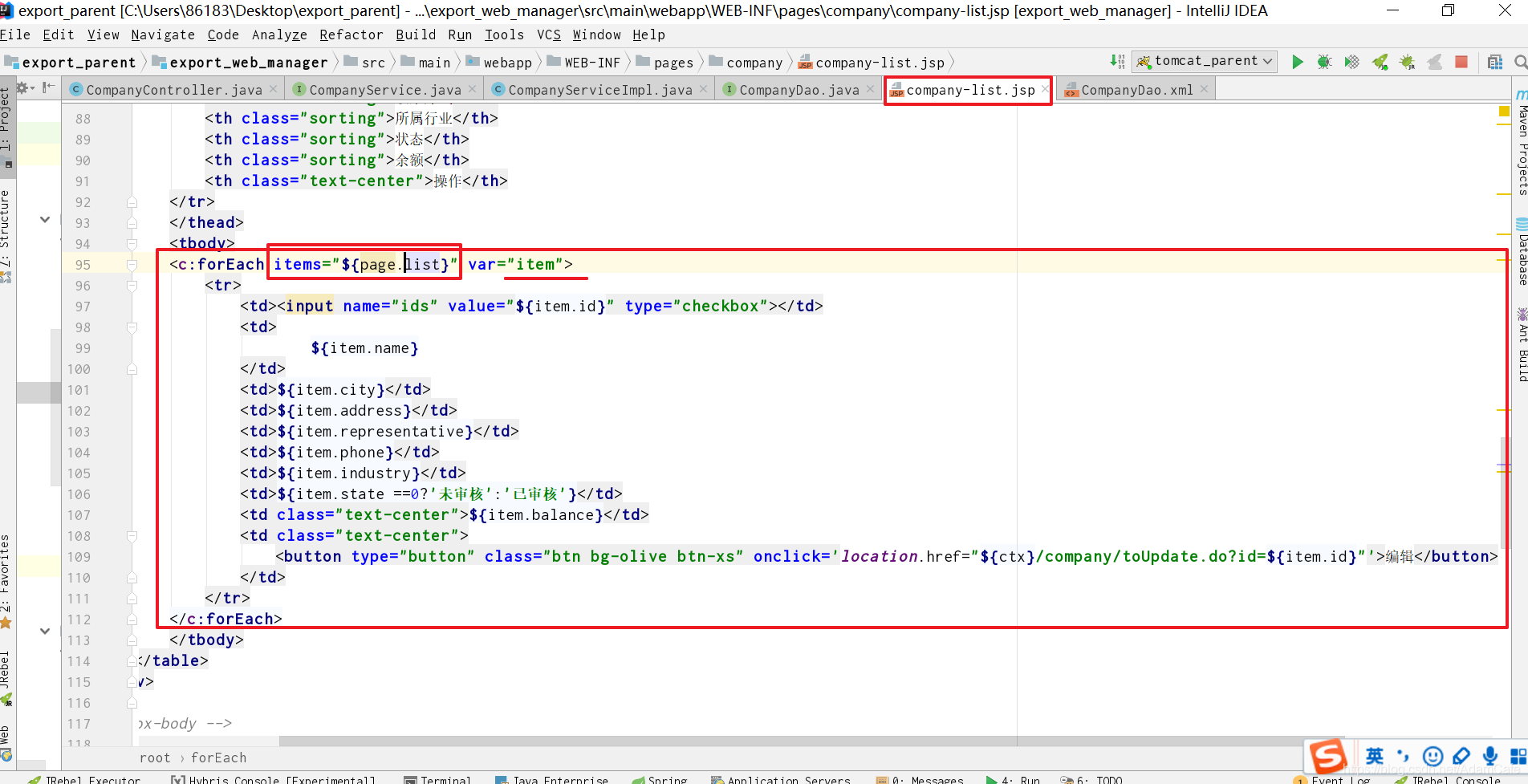Open the Database tool window

tap(1521, 251)
